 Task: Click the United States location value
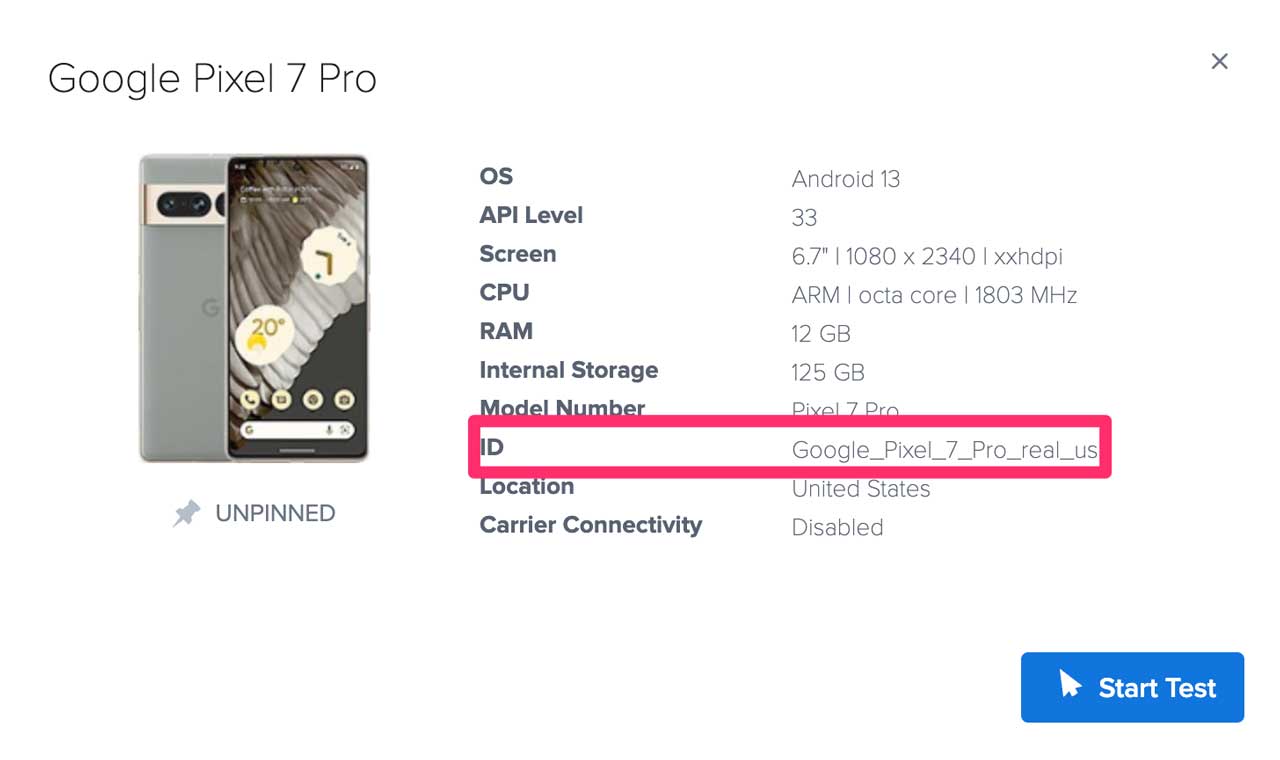click(x=861, y=489)
